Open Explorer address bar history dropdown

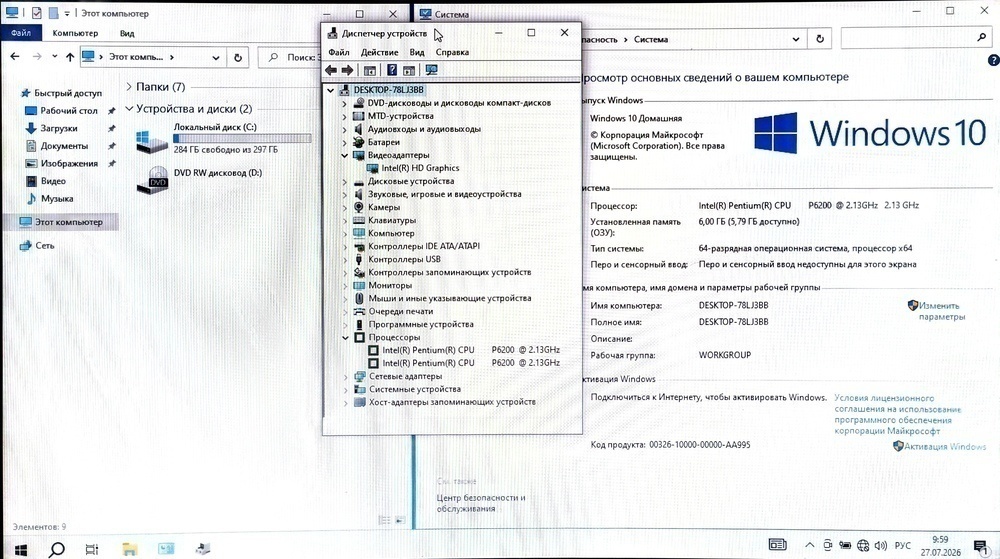pyautogui.click(x=216, y=57)
